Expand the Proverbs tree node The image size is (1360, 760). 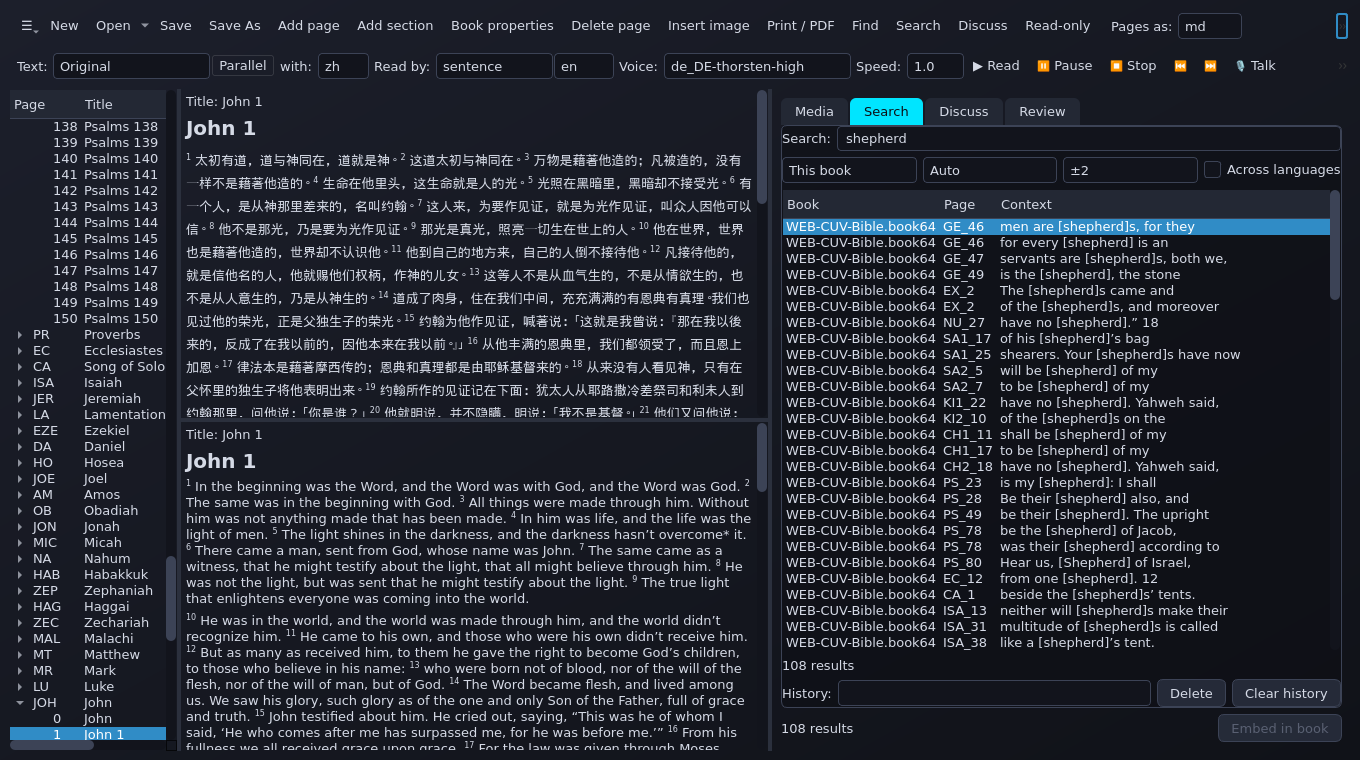(20, 335)
